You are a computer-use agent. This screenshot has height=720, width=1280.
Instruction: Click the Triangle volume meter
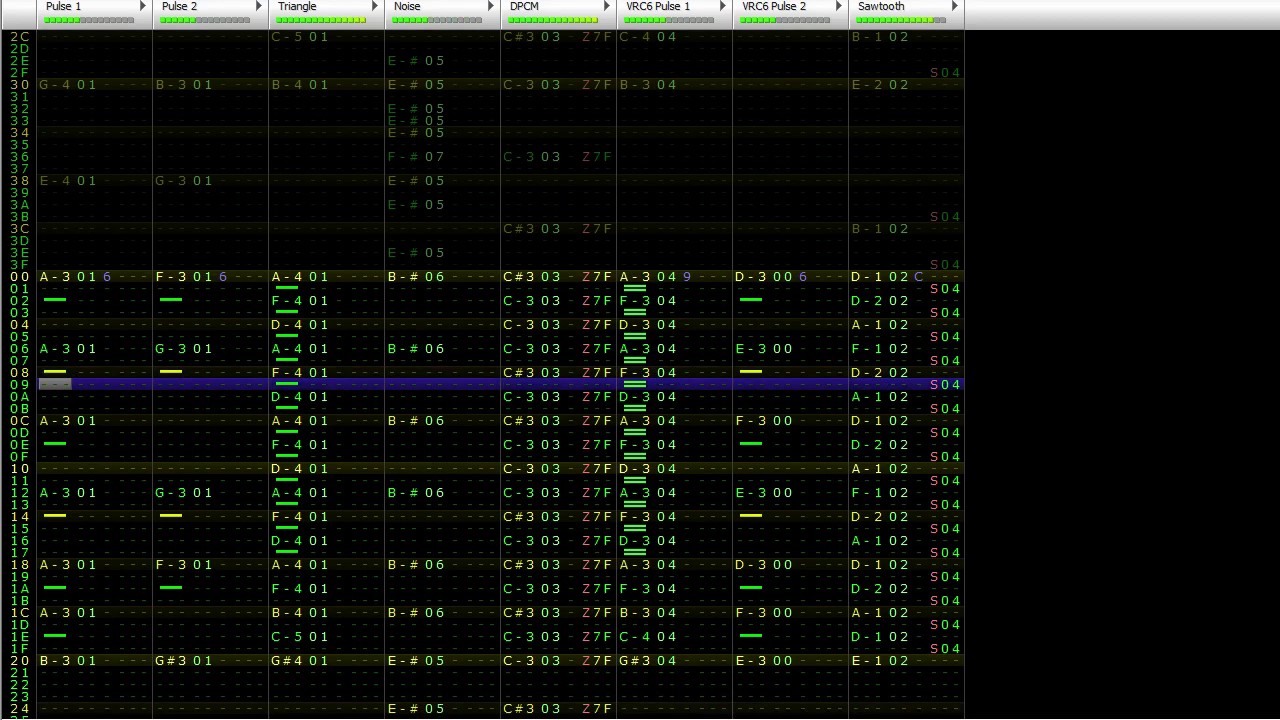point(321,20)
